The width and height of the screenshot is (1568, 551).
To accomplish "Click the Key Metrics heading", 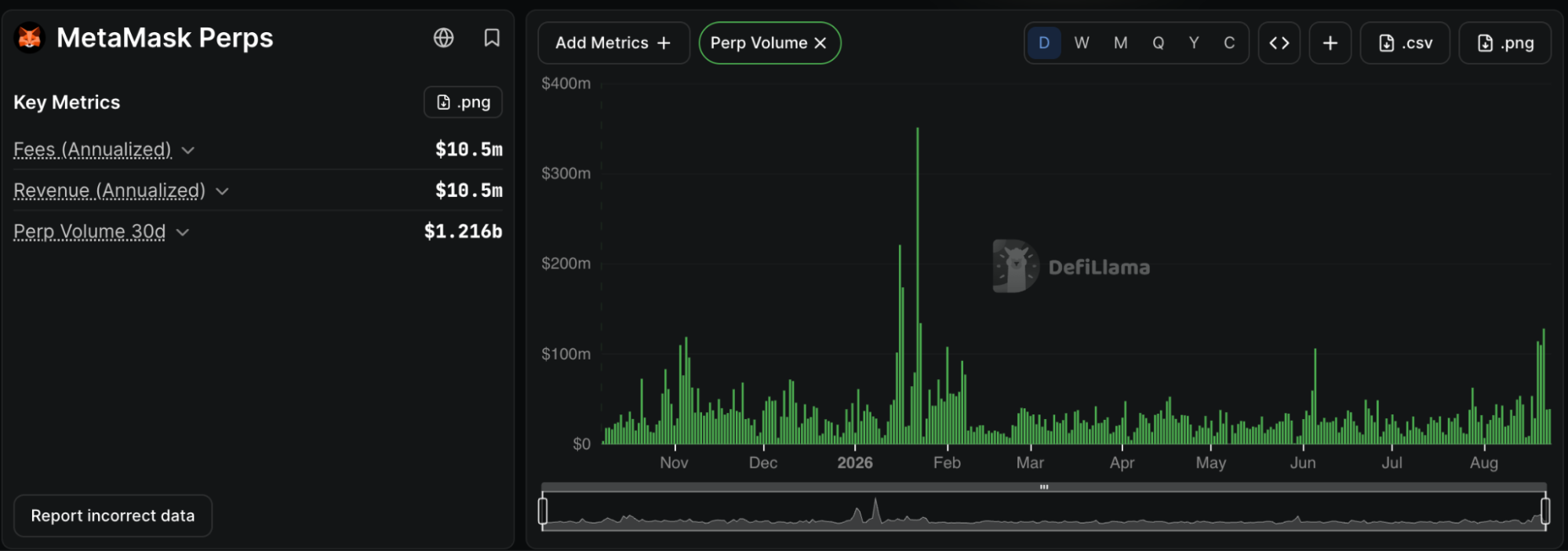I will tap(67, 102).
